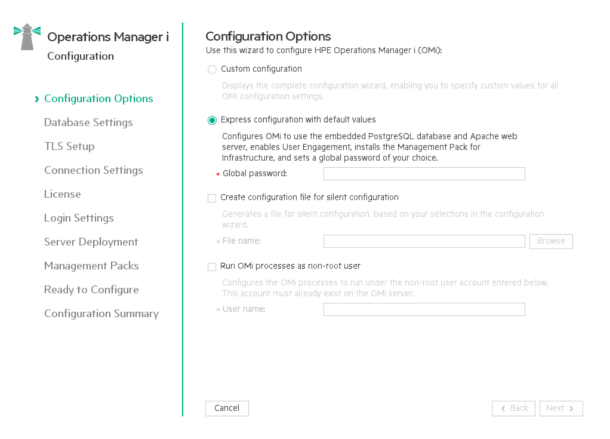
Task: Open Configuration Summary step
Action: (x=102, y=314)
